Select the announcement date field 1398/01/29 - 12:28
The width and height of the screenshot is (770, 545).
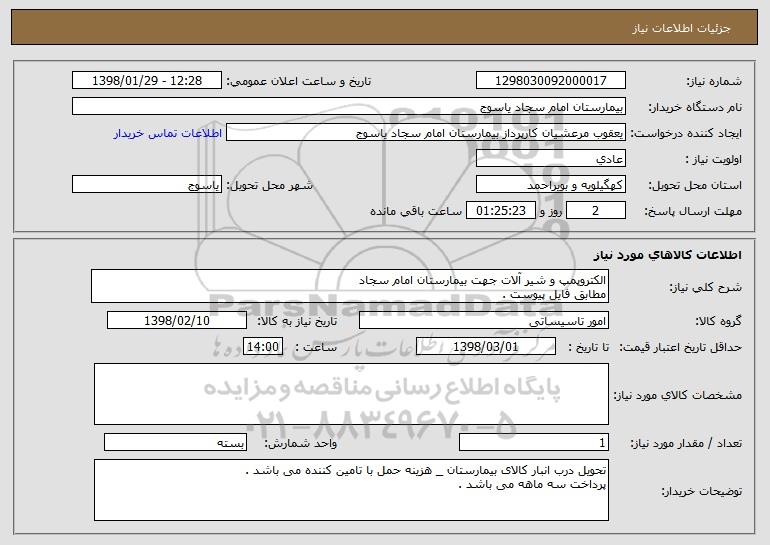(147, 80)
